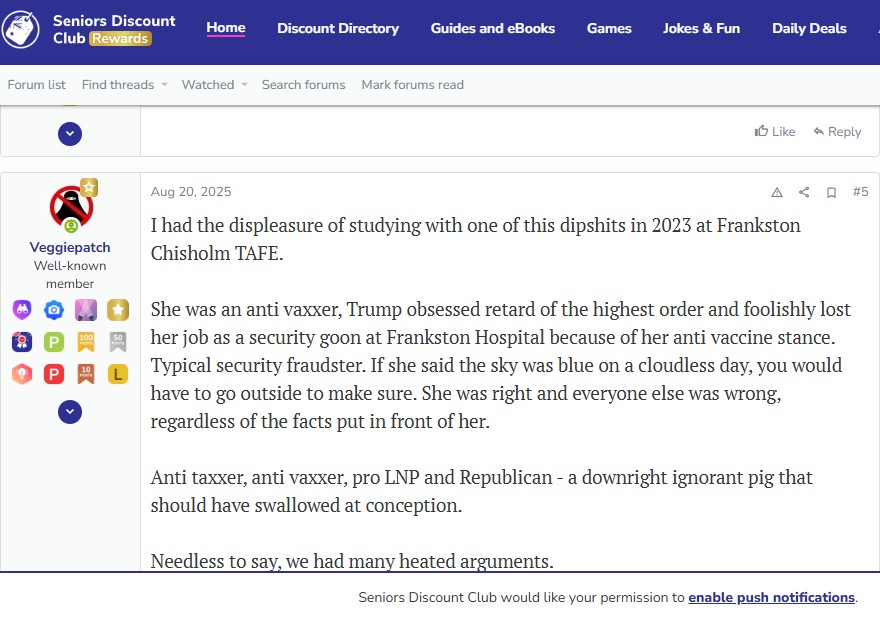
Task: Click the red P badge
Action: click(54, 374)
